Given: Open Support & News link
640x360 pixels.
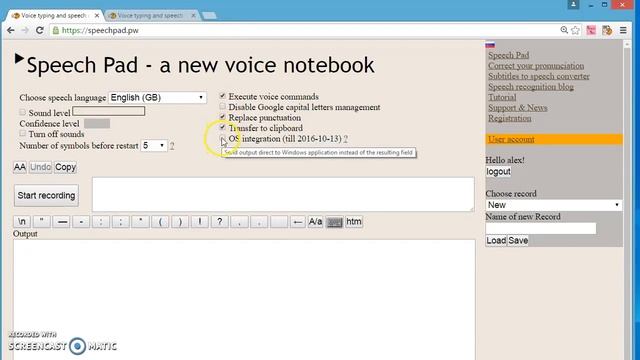Looking at the screenshot, I should click(518, 108).
